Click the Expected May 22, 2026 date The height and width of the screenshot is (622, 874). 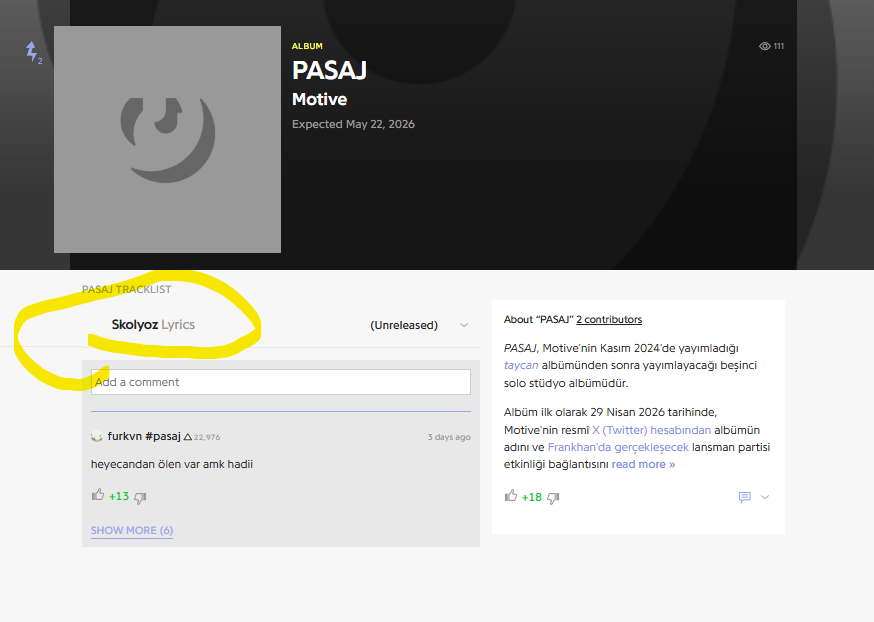[x=353, y=124]
